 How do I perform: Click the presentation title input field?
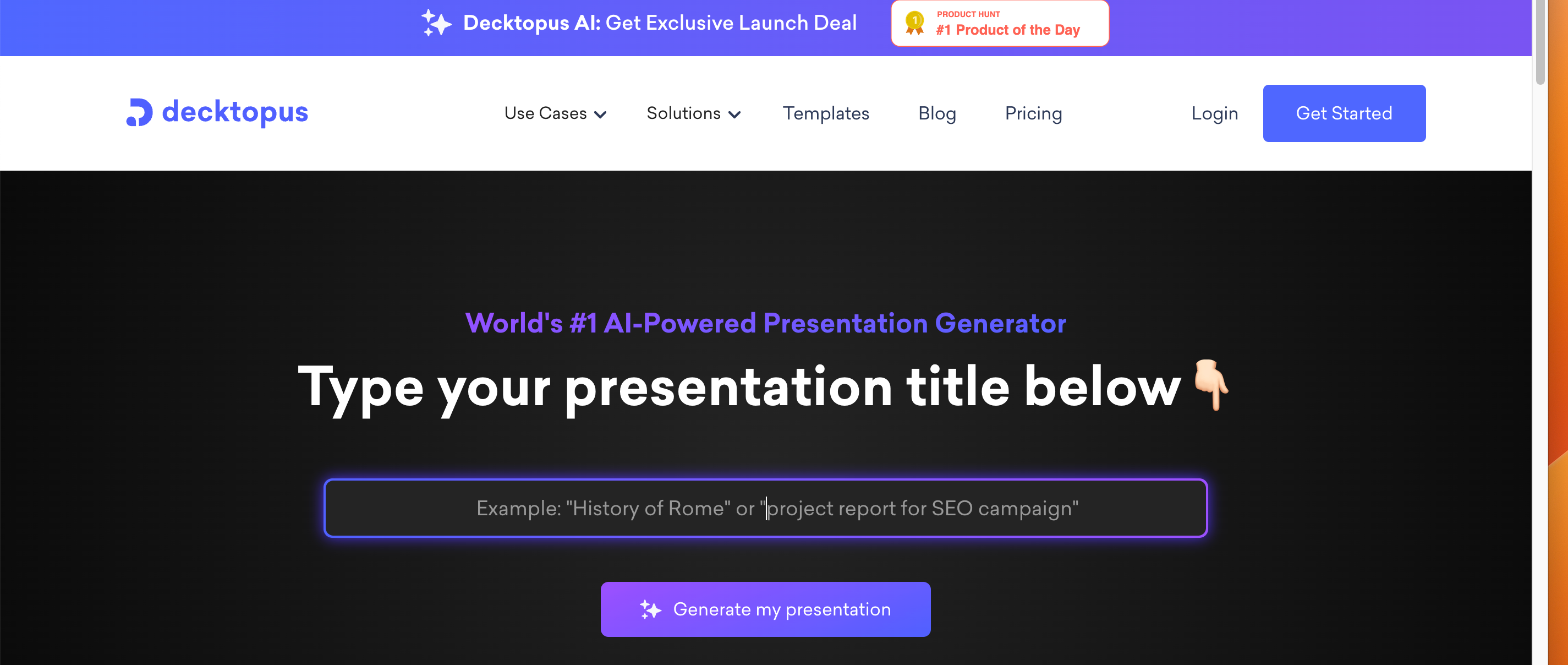(x=766, y=508)
